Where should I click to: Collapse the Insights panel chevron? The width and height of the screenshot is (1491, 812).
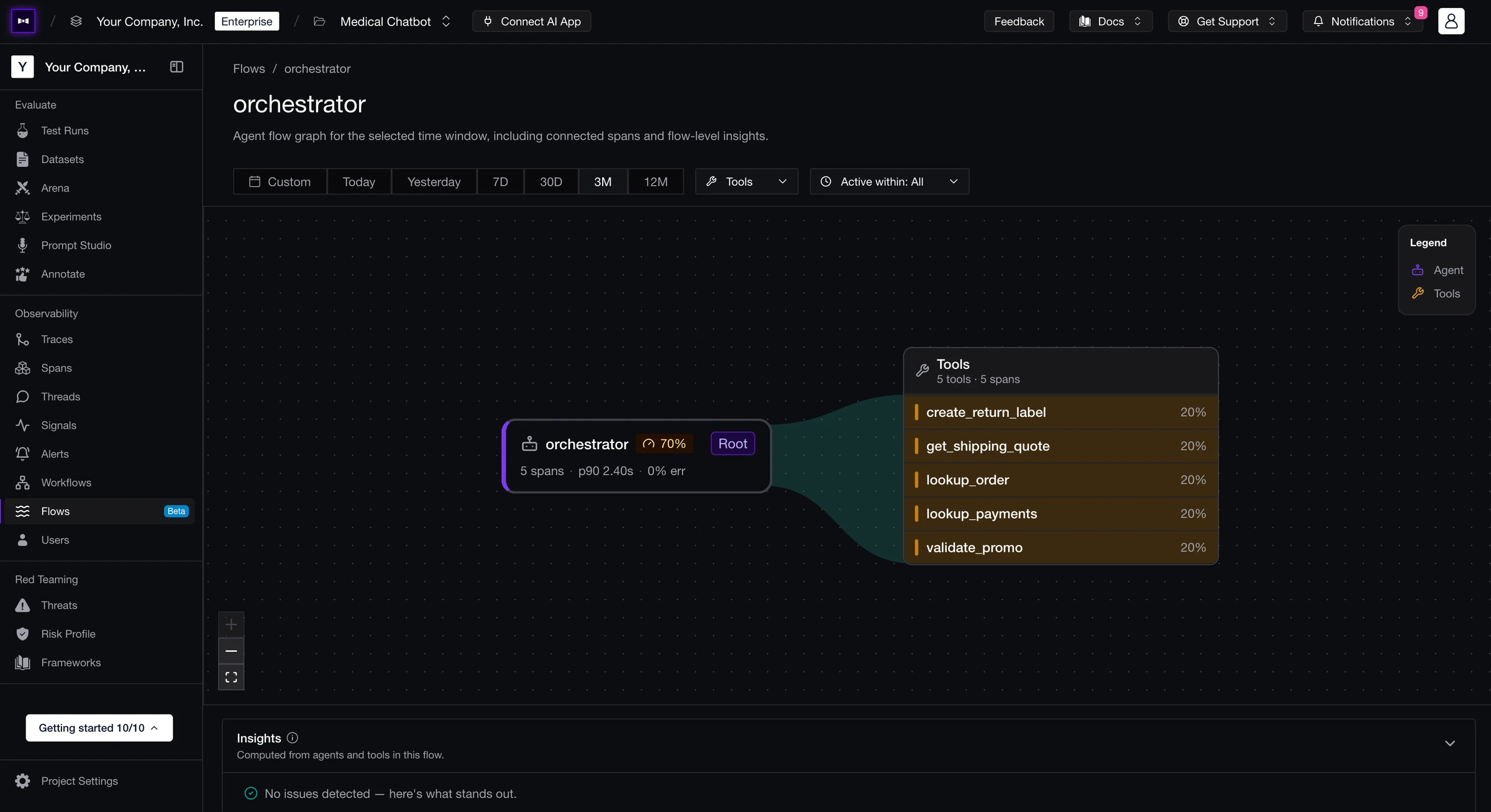click(x=1450, y=744)
